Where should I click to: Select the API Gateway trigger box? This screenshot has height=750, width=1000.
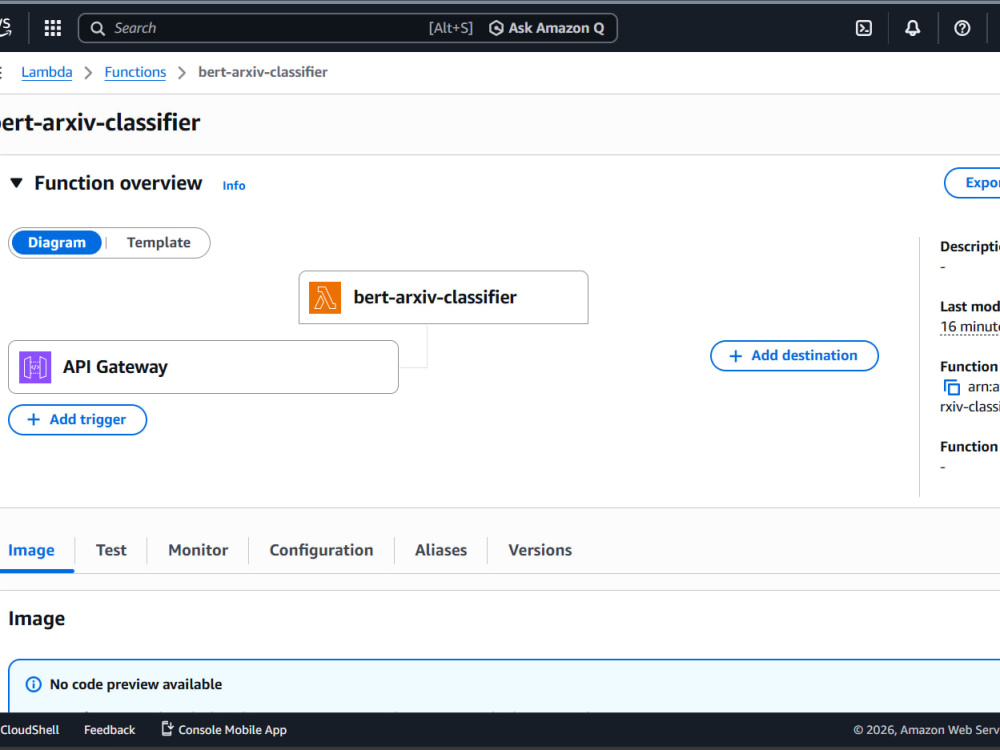coord(203,367)
